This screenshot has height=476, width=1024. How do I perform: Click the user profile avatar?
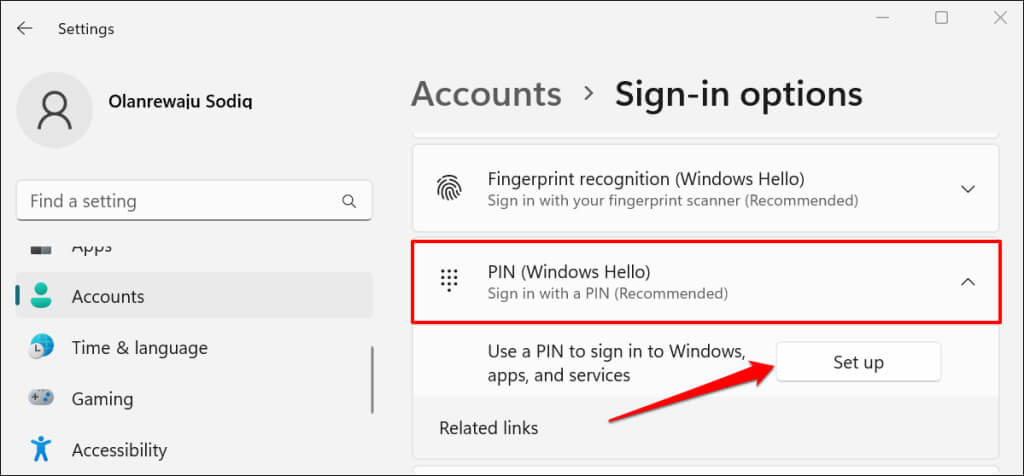point(55,111)
